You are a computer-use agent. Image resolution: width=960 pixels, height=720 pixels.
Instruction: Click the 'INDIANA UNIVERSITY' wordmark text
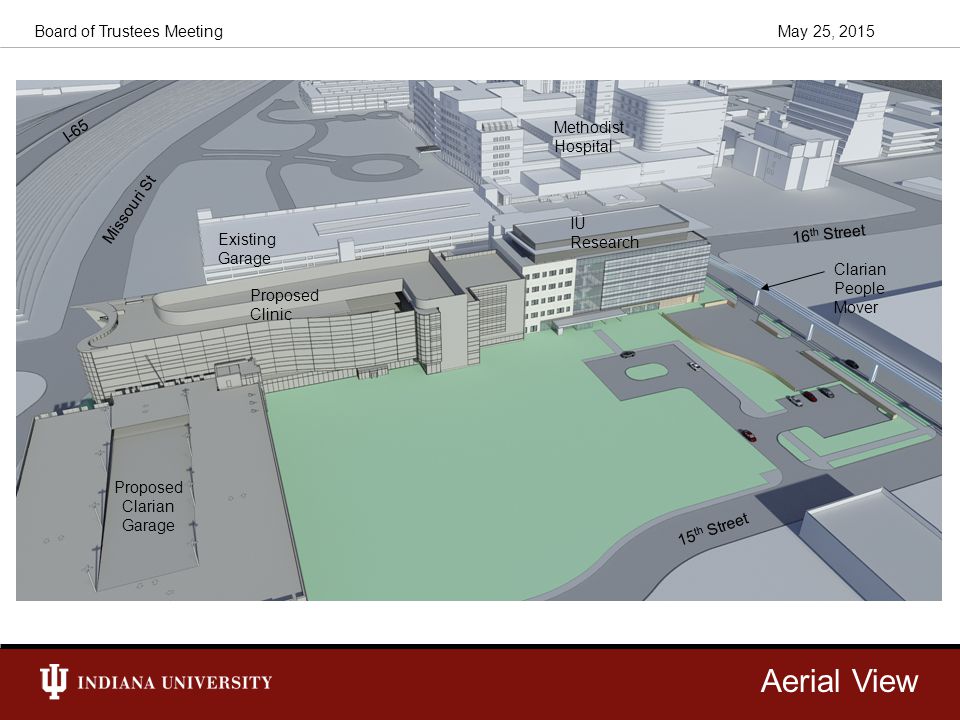(x=174, y=682)
